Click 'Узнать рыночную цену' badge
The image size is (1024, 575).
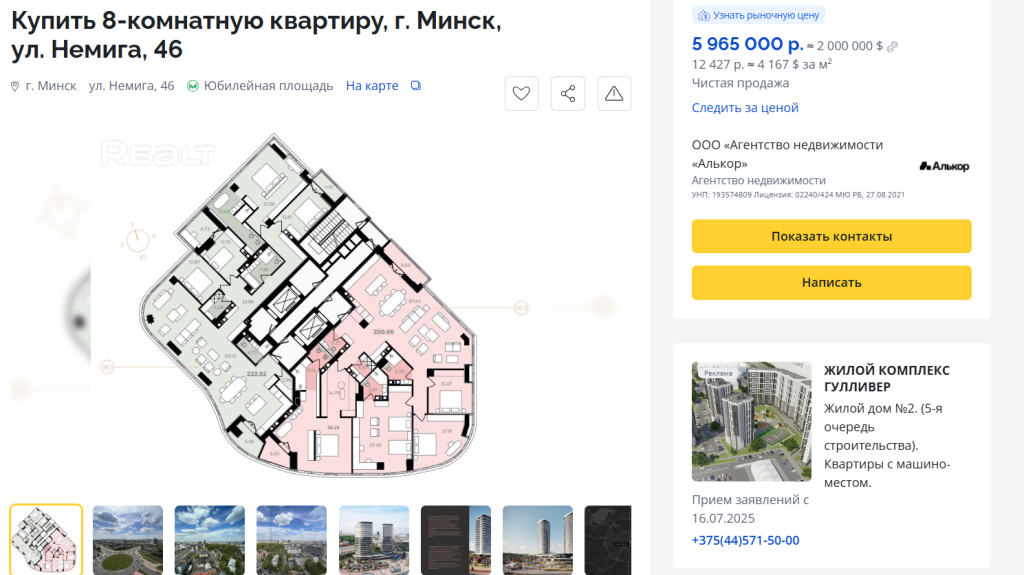click(x=758, y=15)
